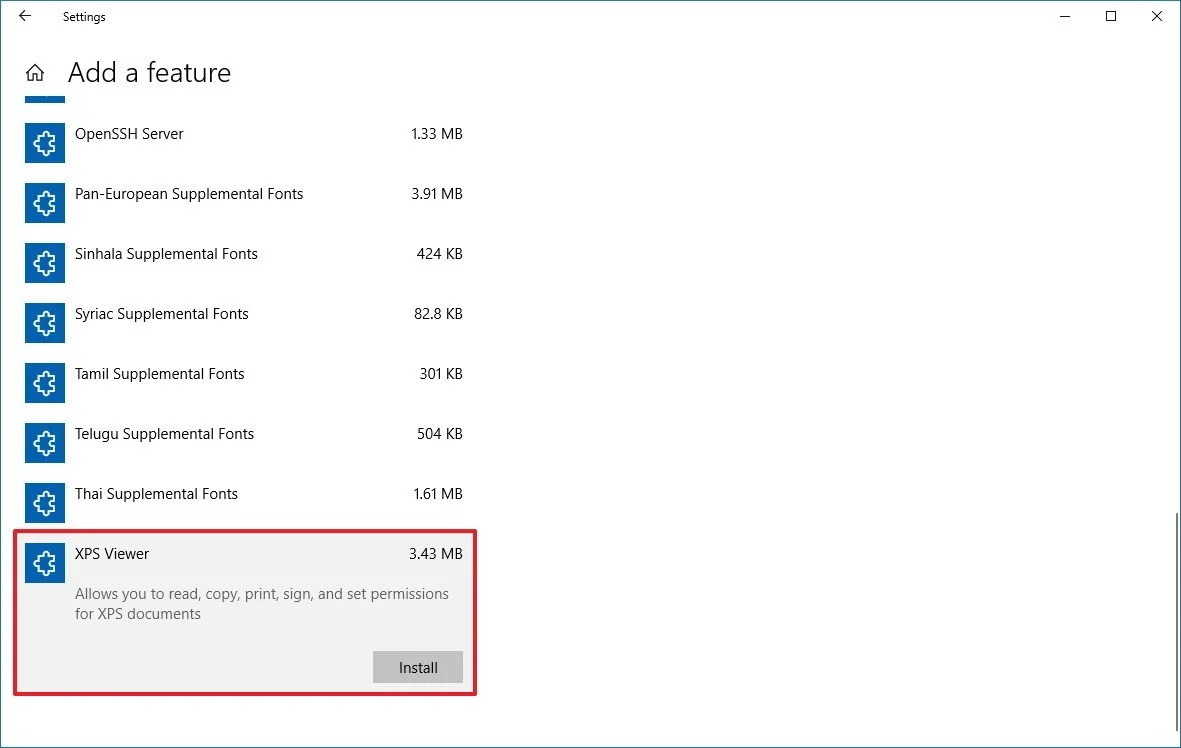Click the Tamil Supplemental Fonts icon

coord(44,383)
